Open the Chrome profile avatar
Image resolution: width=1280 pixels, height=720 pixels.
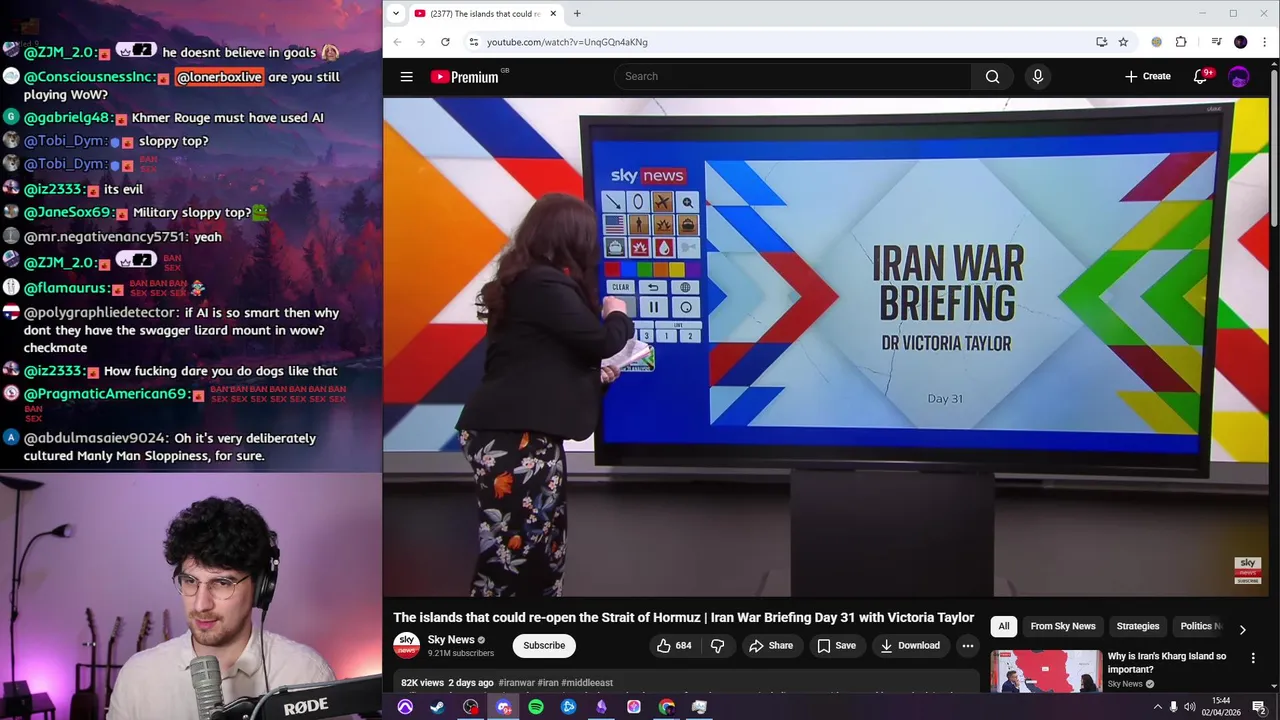(x=1241, y=42)
